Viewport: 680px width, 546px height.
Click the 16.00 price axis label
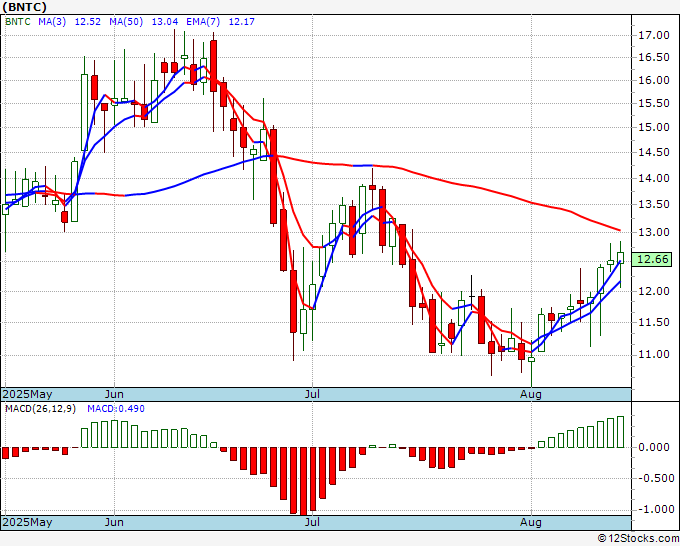tap(654, 80)
